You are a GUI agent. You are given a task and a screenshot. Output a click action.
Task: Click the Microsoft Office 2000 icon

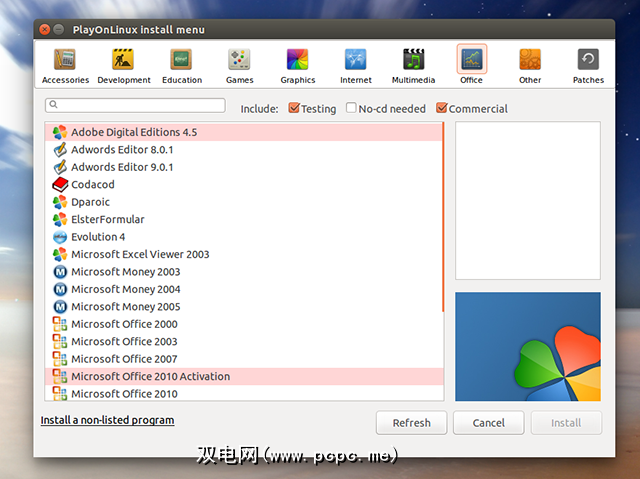[60, 324]
